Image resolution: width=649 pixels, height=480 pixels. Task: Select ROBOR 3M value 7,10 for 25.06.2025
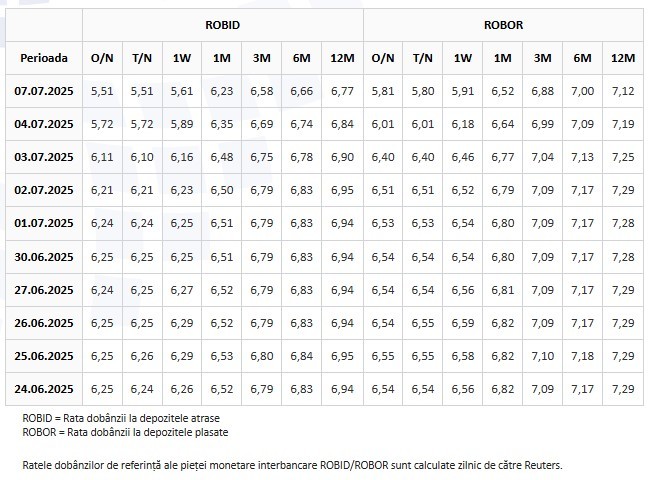pyautogui.click(x=542, y=356)
